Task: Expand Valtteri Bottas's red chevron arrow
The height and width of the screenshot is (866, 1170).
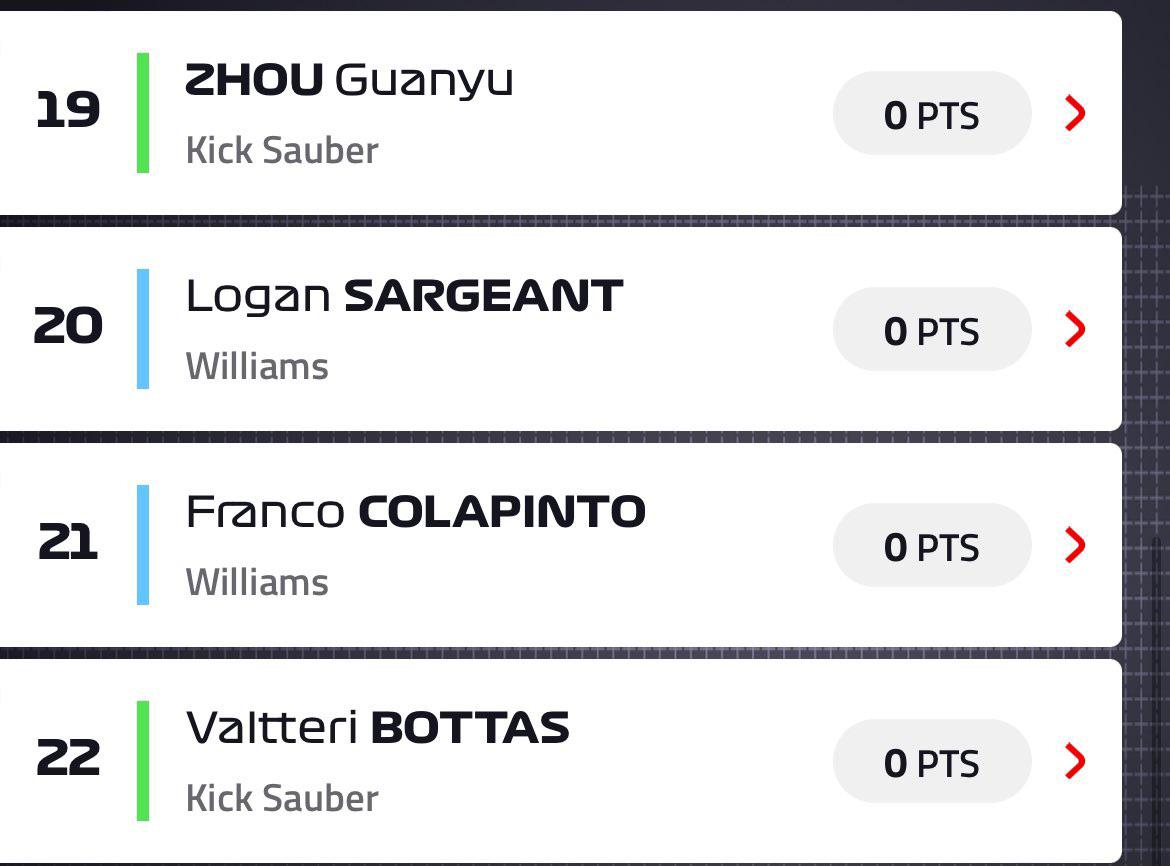Action: [x=1075, y=761]
